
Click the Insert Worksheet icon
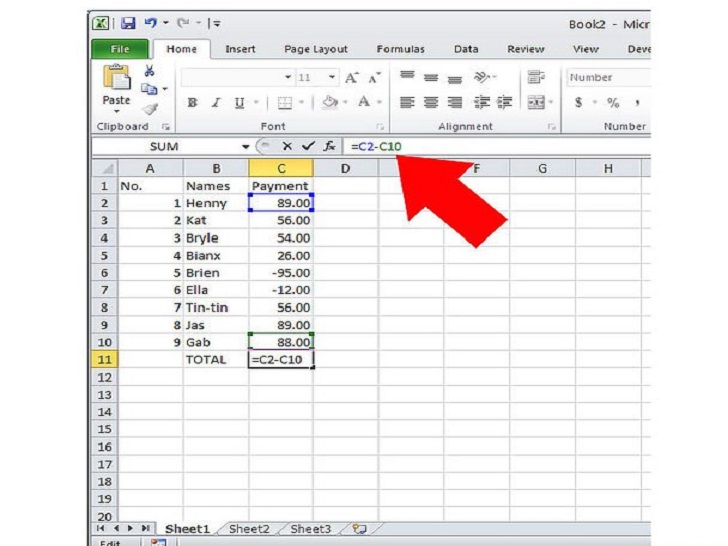(x=359, y=529)
